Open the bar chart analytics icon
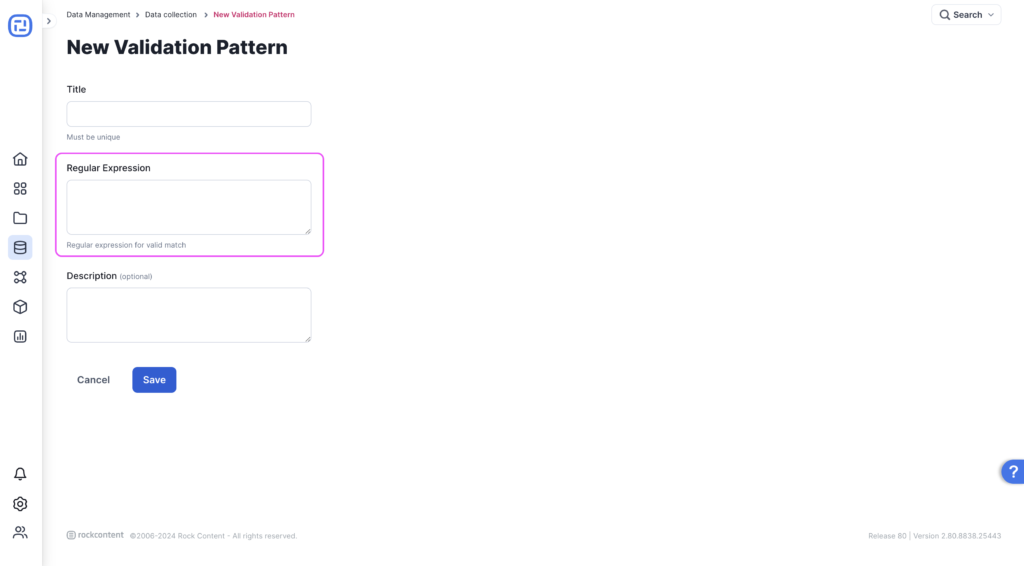Image resolution: width=1024 pixels, height=566 pixels. pyautogui.click(x=20, y=337)
